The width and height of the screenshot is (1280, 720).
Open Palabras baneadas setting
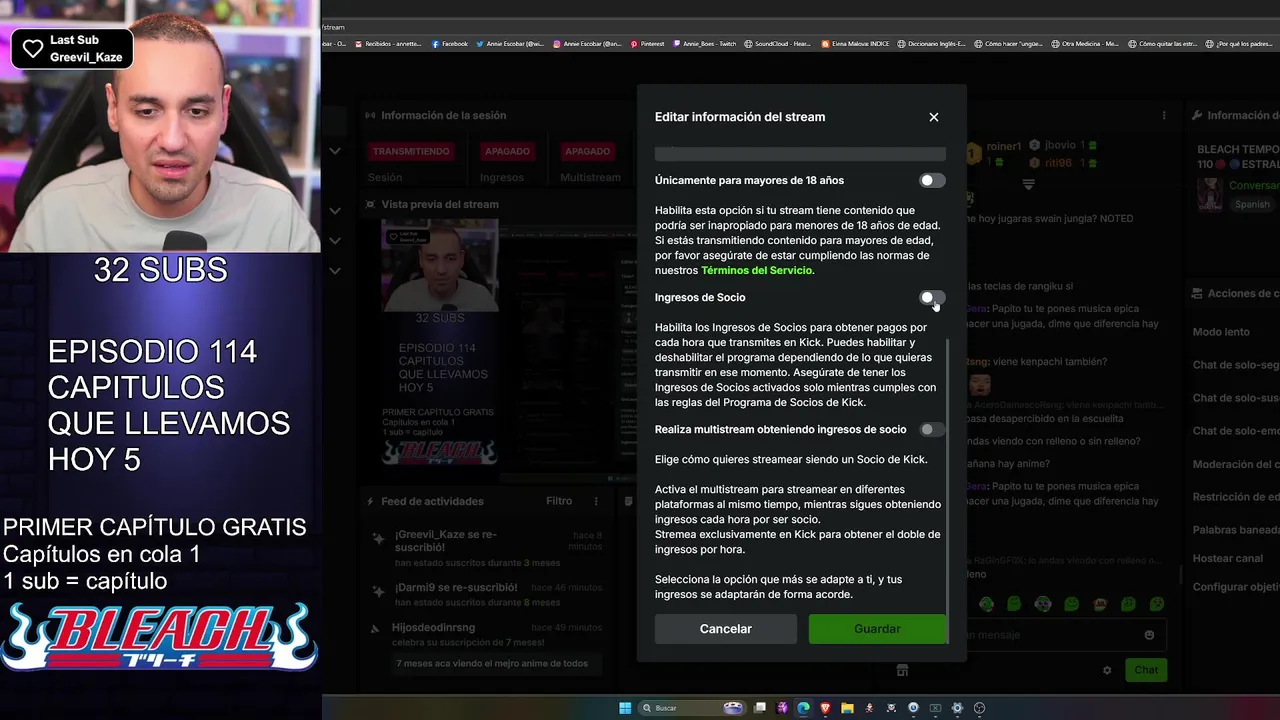[1236, 530]
